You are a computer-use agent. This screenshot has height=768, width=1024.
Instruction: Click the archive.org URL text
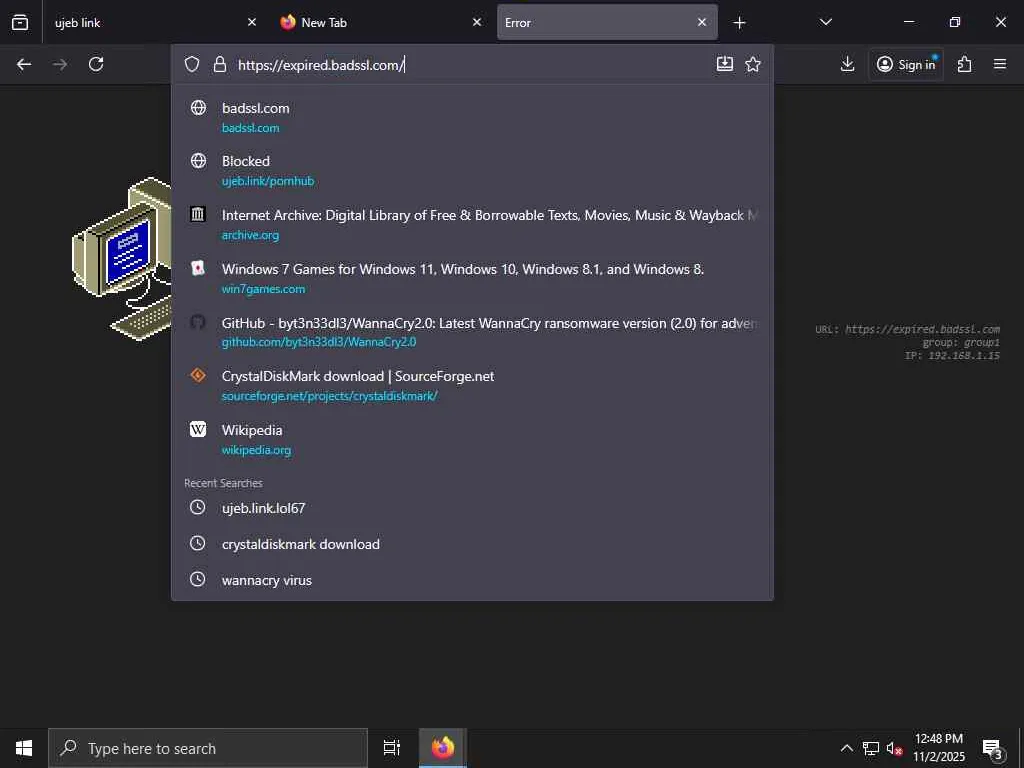[x=250, y=234]
